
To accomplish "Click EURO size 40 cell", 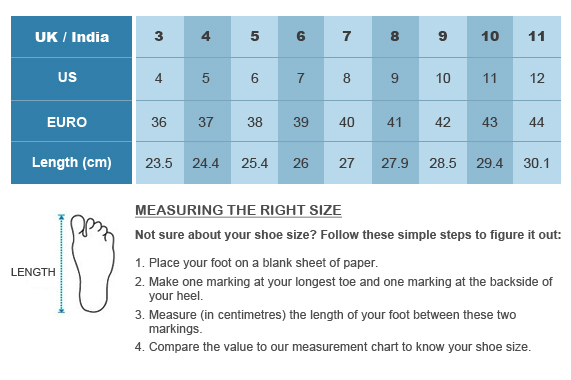I will 347,121.
